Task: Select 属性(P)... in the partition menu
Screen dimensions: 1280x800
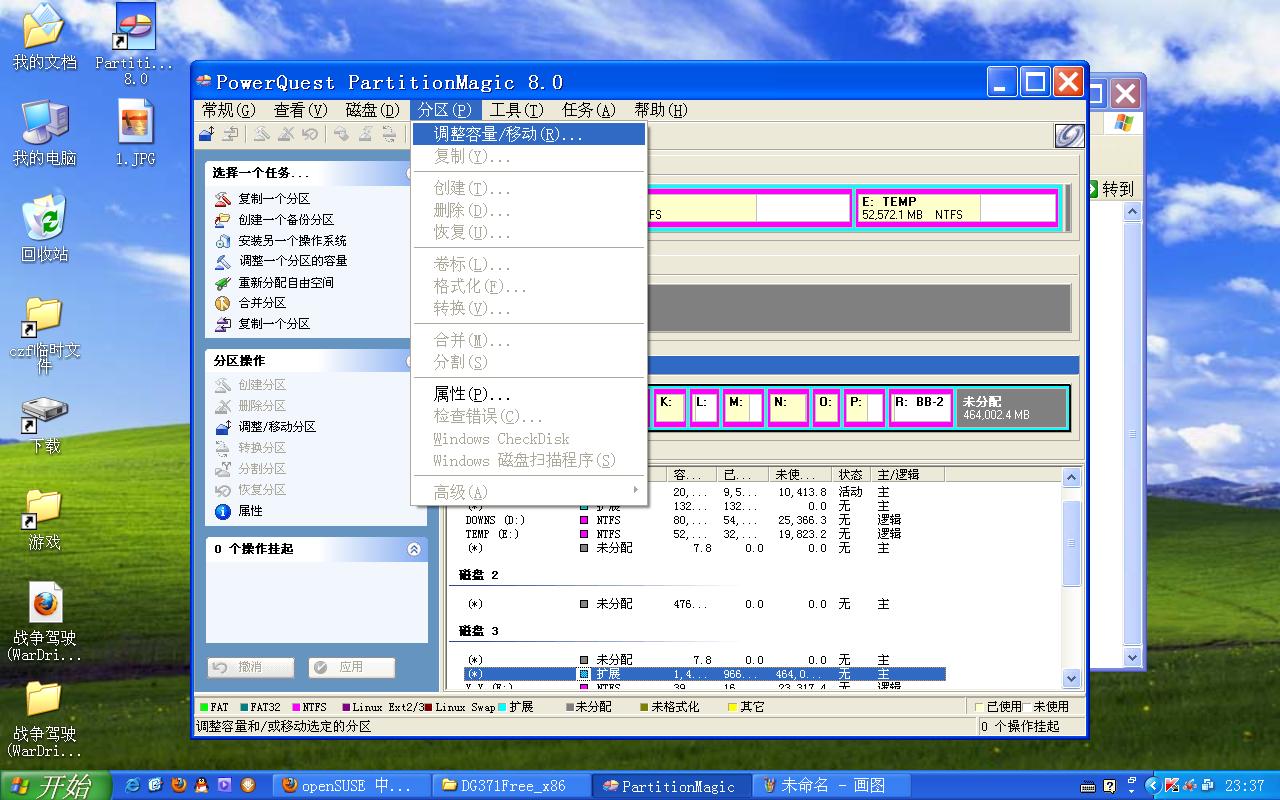Action: click(530, 394)
